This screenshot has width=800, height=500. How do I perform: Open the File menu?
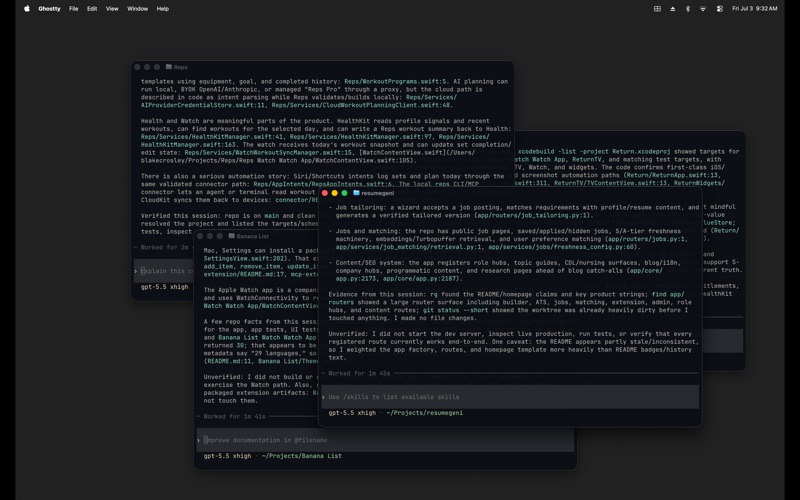pos(73,9)
